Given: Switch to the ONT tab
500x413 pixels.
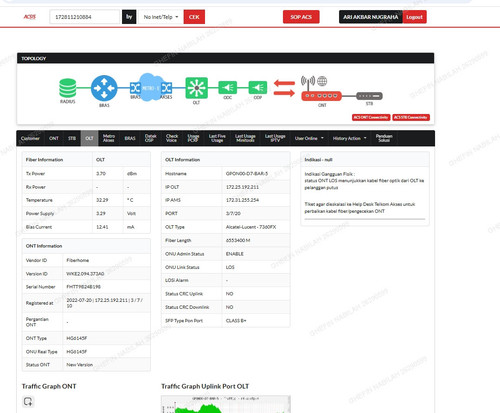Looking at the screenshot, I should tap(54, 138).
